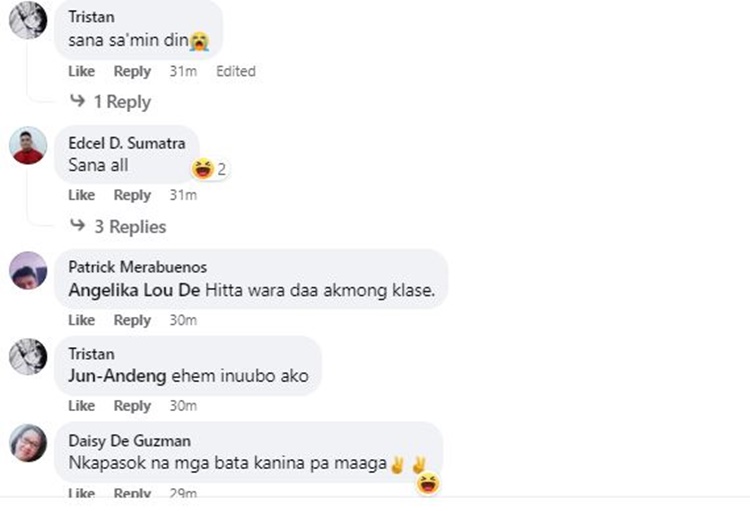Click Daisy De Guzman's profile picture

[x=28, y=443]
